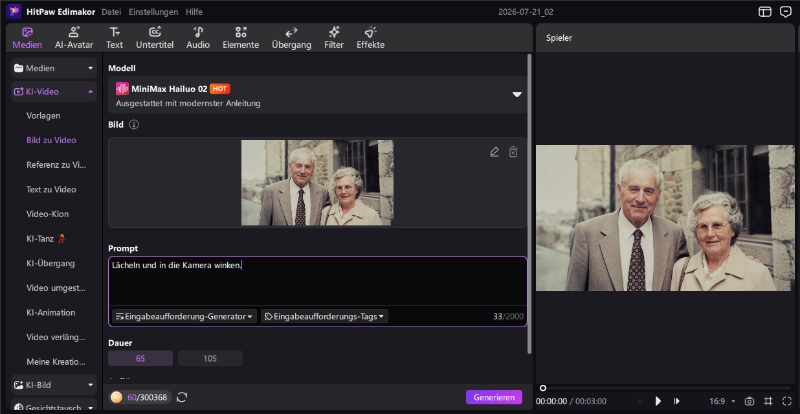This screenshot has height=414, width=800.
Task: Expand the MiniMax Hailuo 02 model dropdown
Action: pos(517,94)
